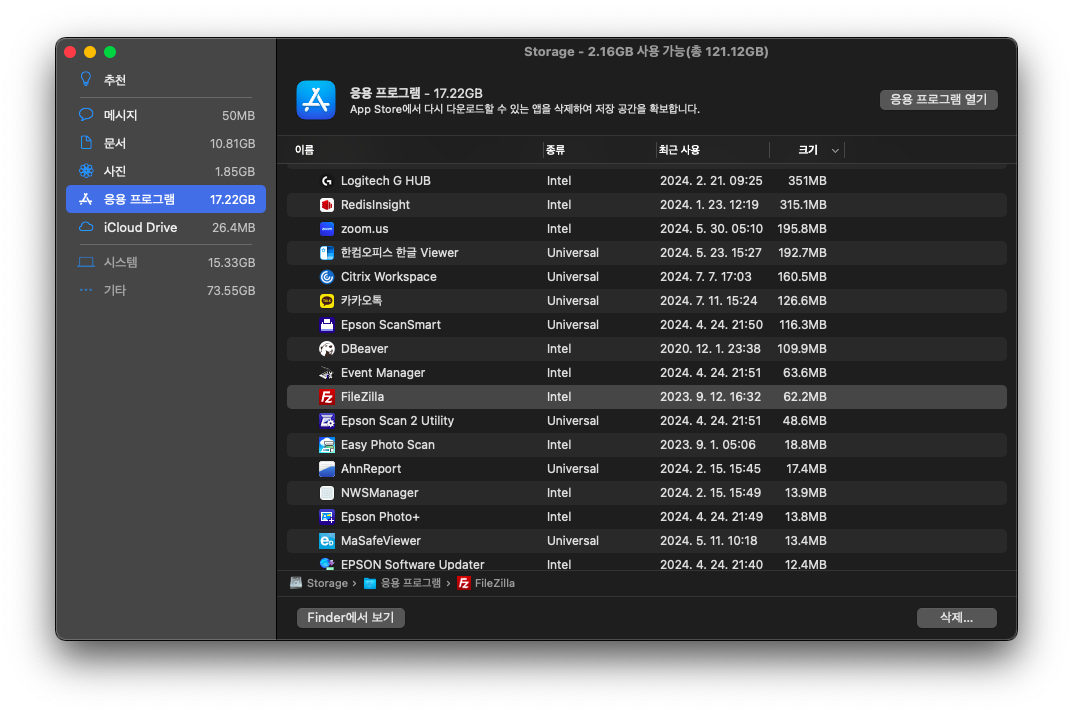Click the 62.2MB size of FileZilla

[x=805, y=396]
